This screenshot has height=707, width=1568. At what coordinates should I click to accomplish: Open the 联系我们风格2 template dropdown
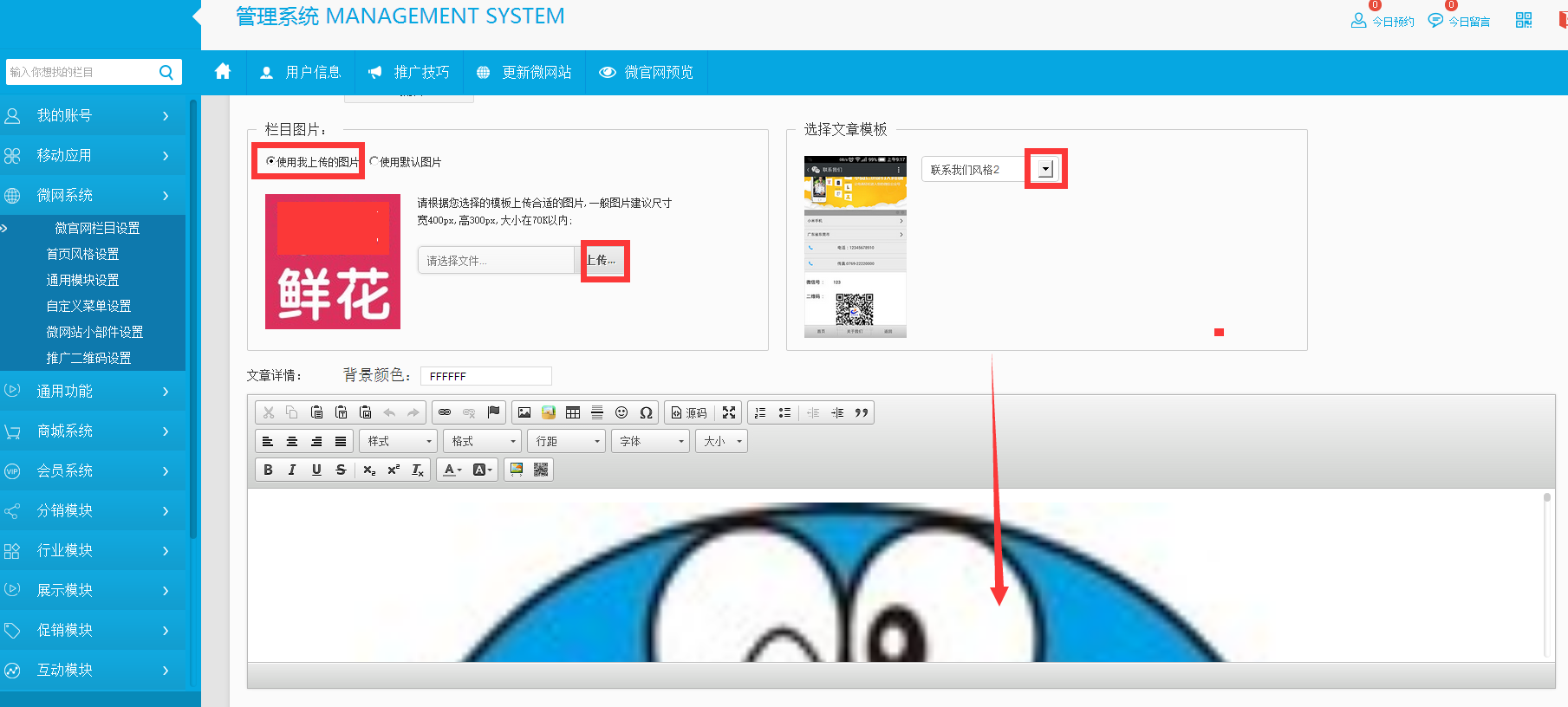click(1045, 169)
